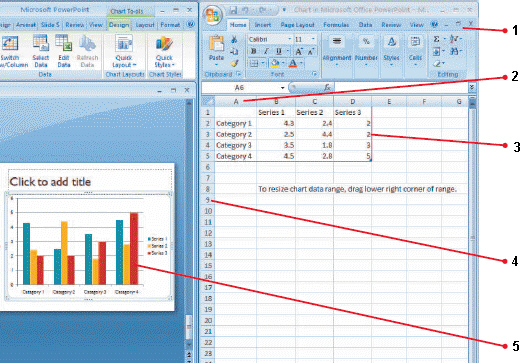The height and width of the screenshot is (363, 530).
Task: Click the cell with value 4.3
Action: tap(276, 123)
